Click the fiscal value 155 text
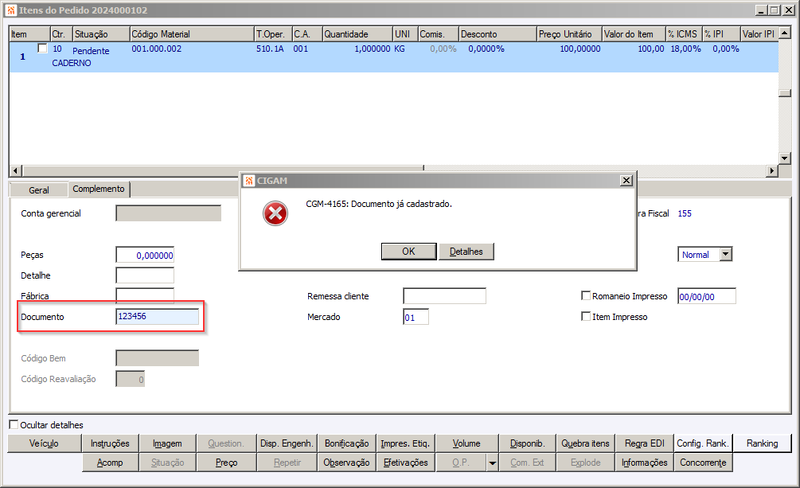The width and height of the screenshot is (800, 488). [x=684, y=213]
